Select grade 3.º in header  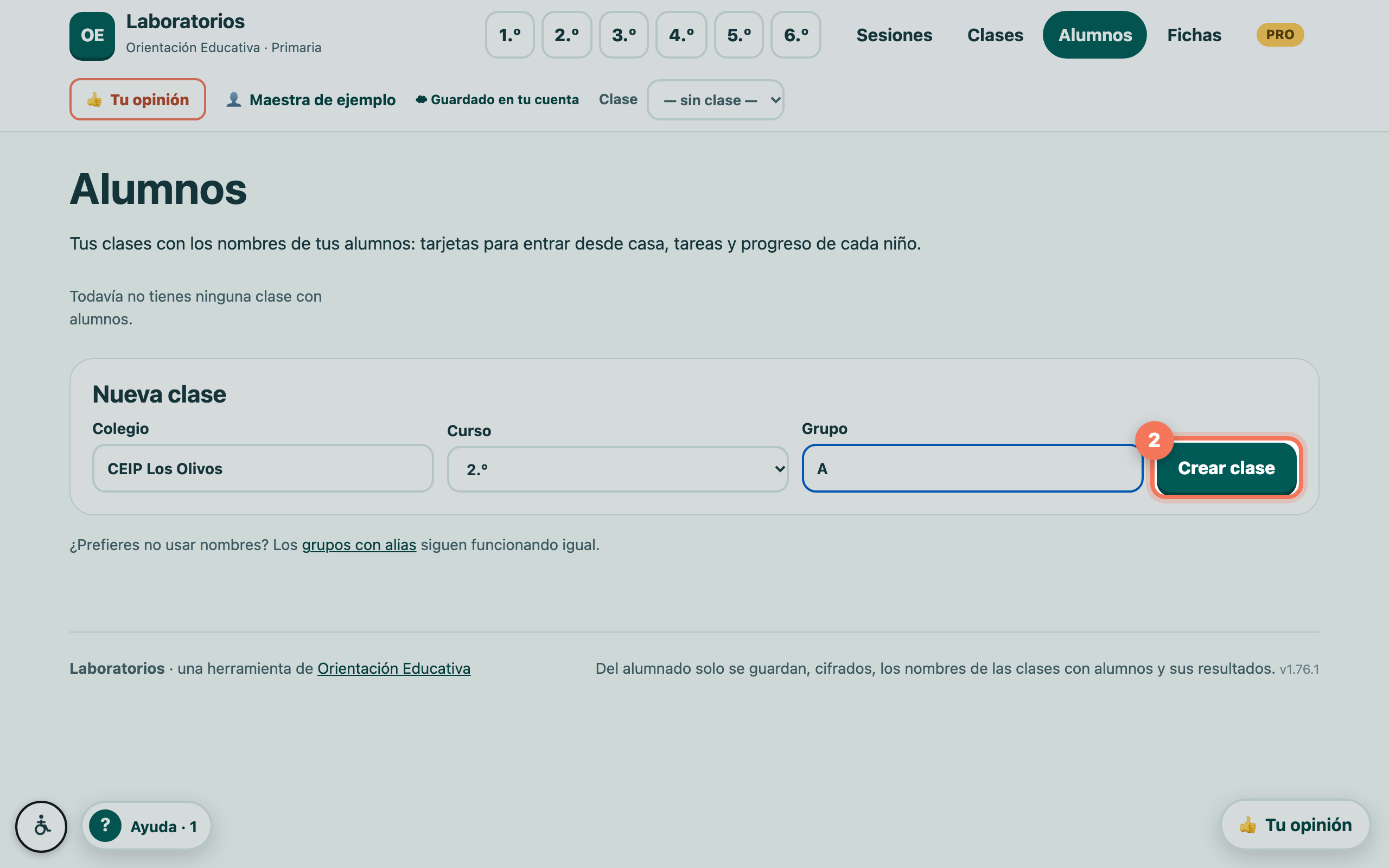(624, 35)
